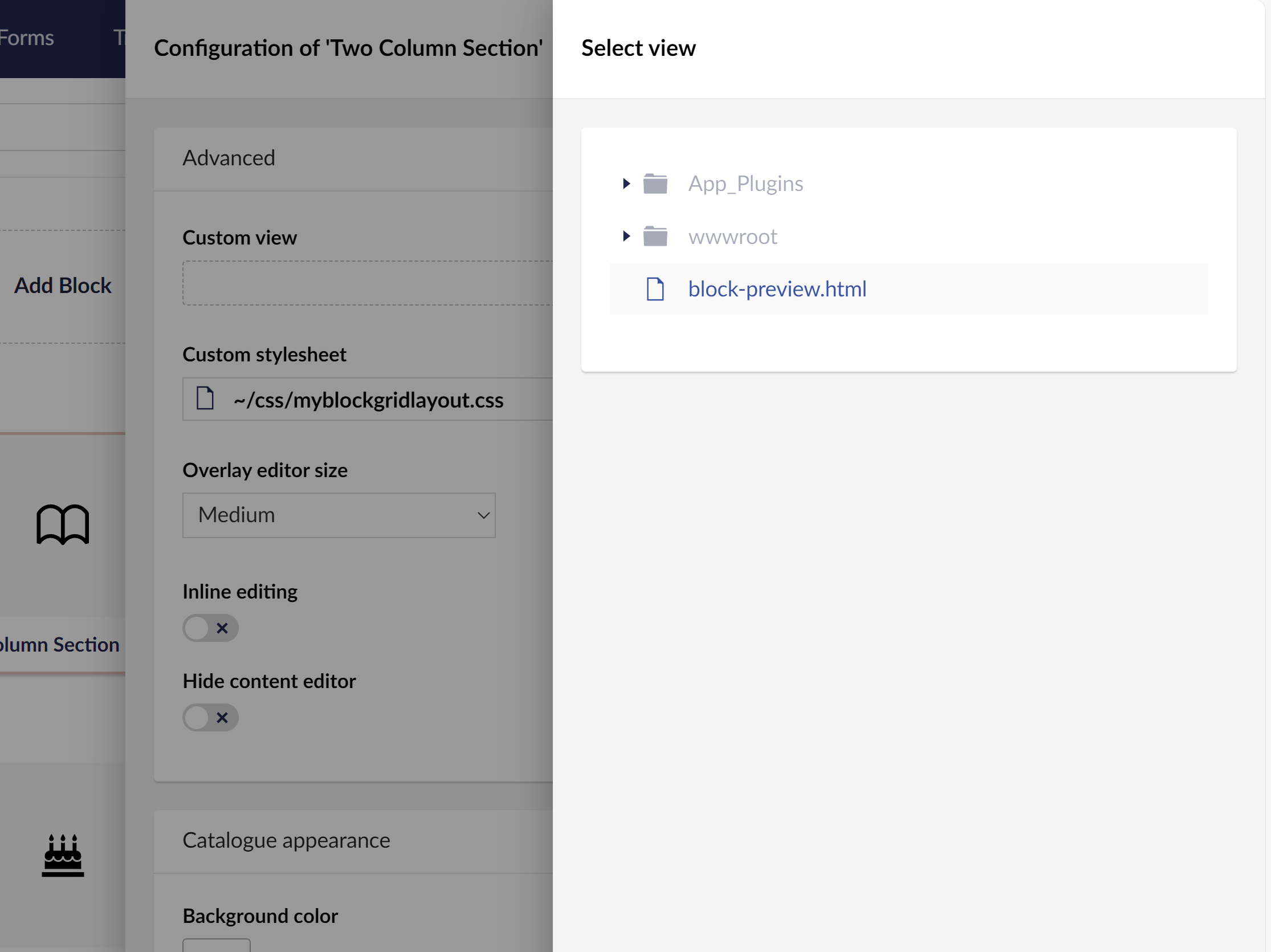
Task: Click the block-preview.html file icon
Action: 656,288
